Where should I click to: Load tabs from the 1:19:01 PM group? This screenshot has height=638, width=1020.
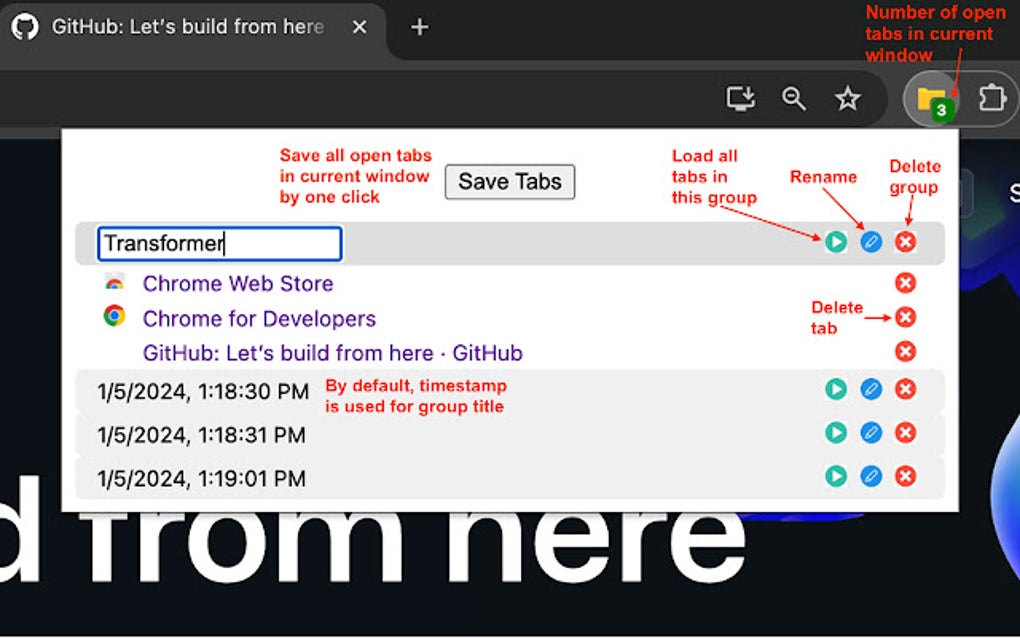(x=835, y=478)
